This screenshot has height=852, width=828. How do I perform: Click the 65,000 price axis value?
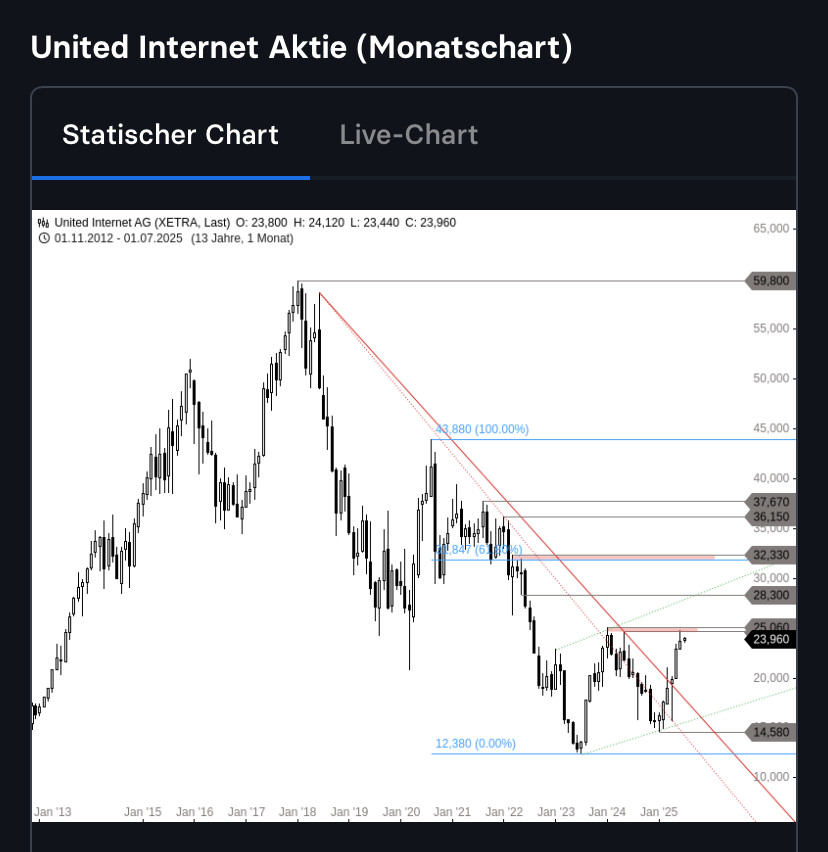(x=770, y=228)
